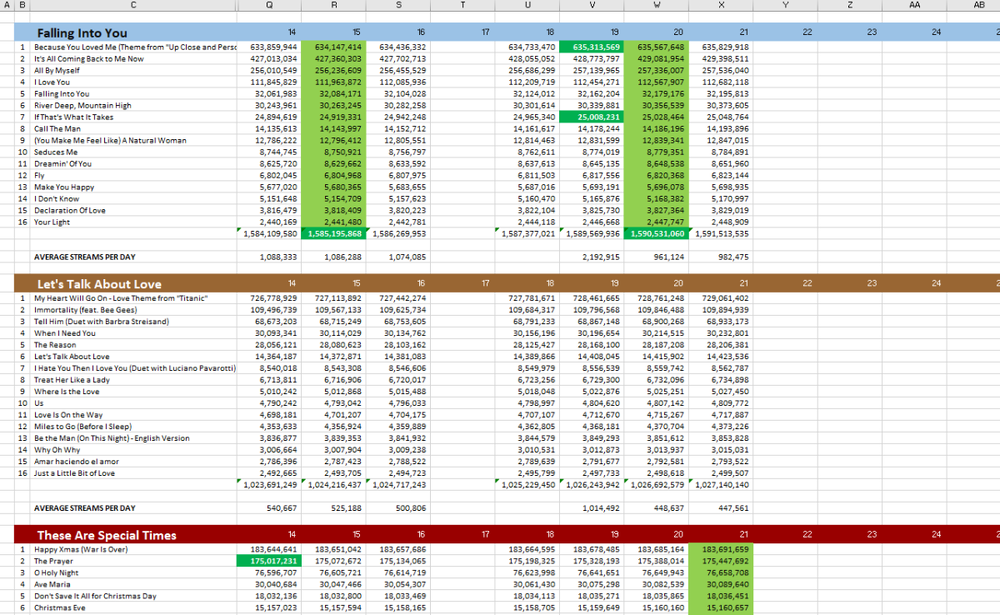This screenshot has width=1000, height=615.
Task: Select column T header
Action: tap(463, 5)
